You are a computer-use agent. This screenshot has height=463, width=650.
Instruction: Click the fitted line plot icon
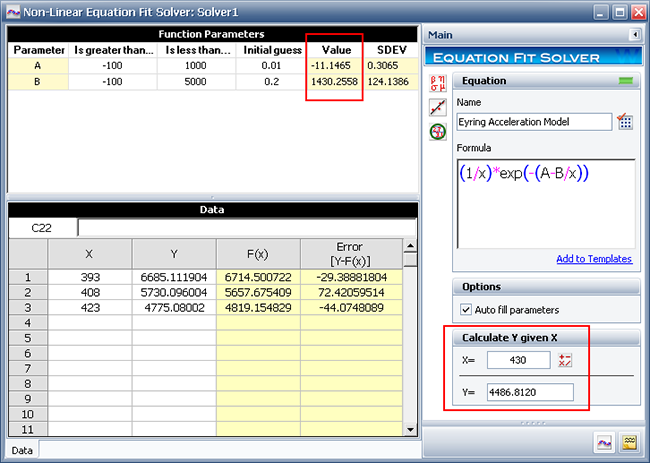(x=437, y=106)
